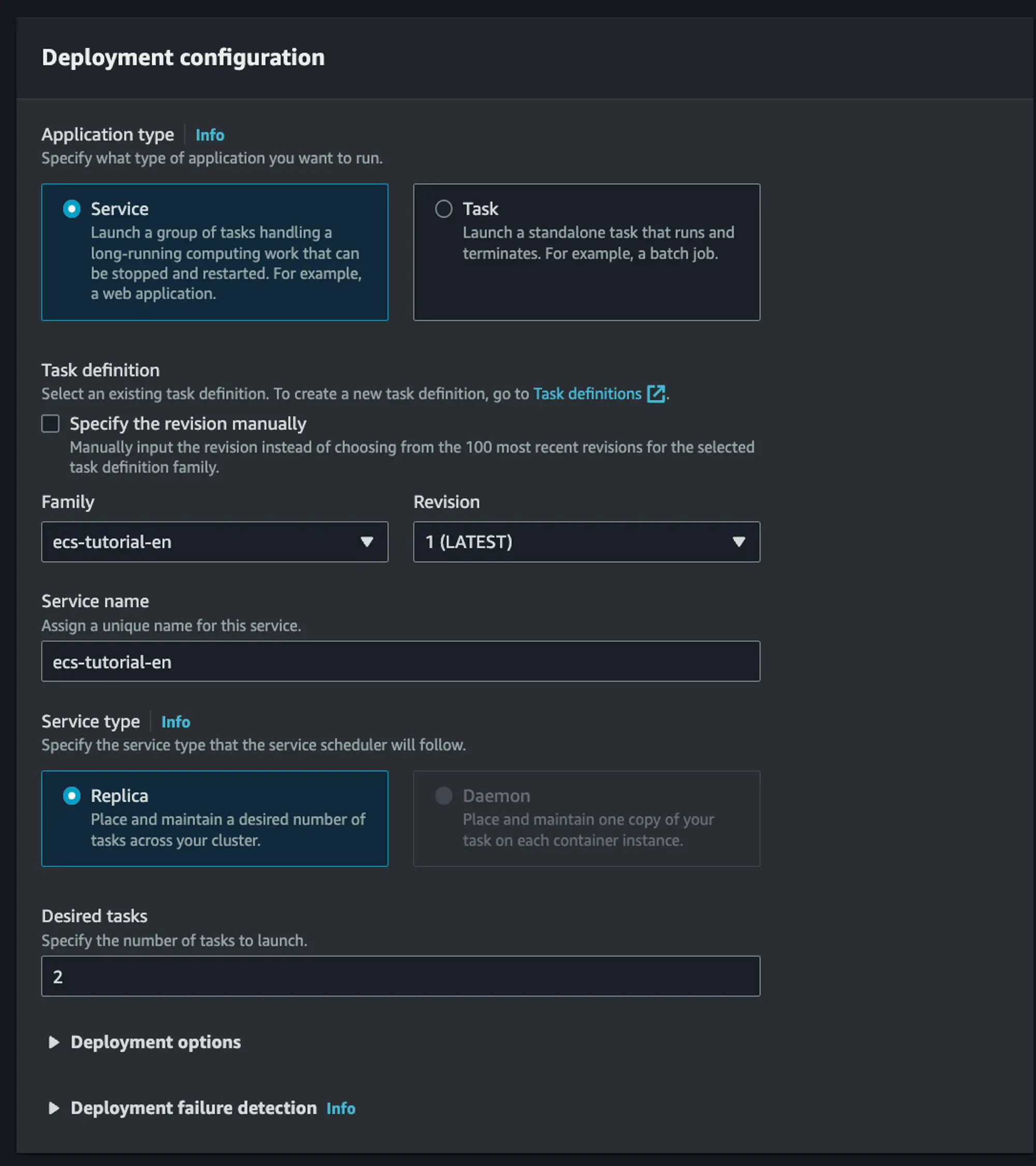Open the Family dropdown chevron arrow
The height and width of the screenshot is (1166, 1036).
click(x=368, y=543)
